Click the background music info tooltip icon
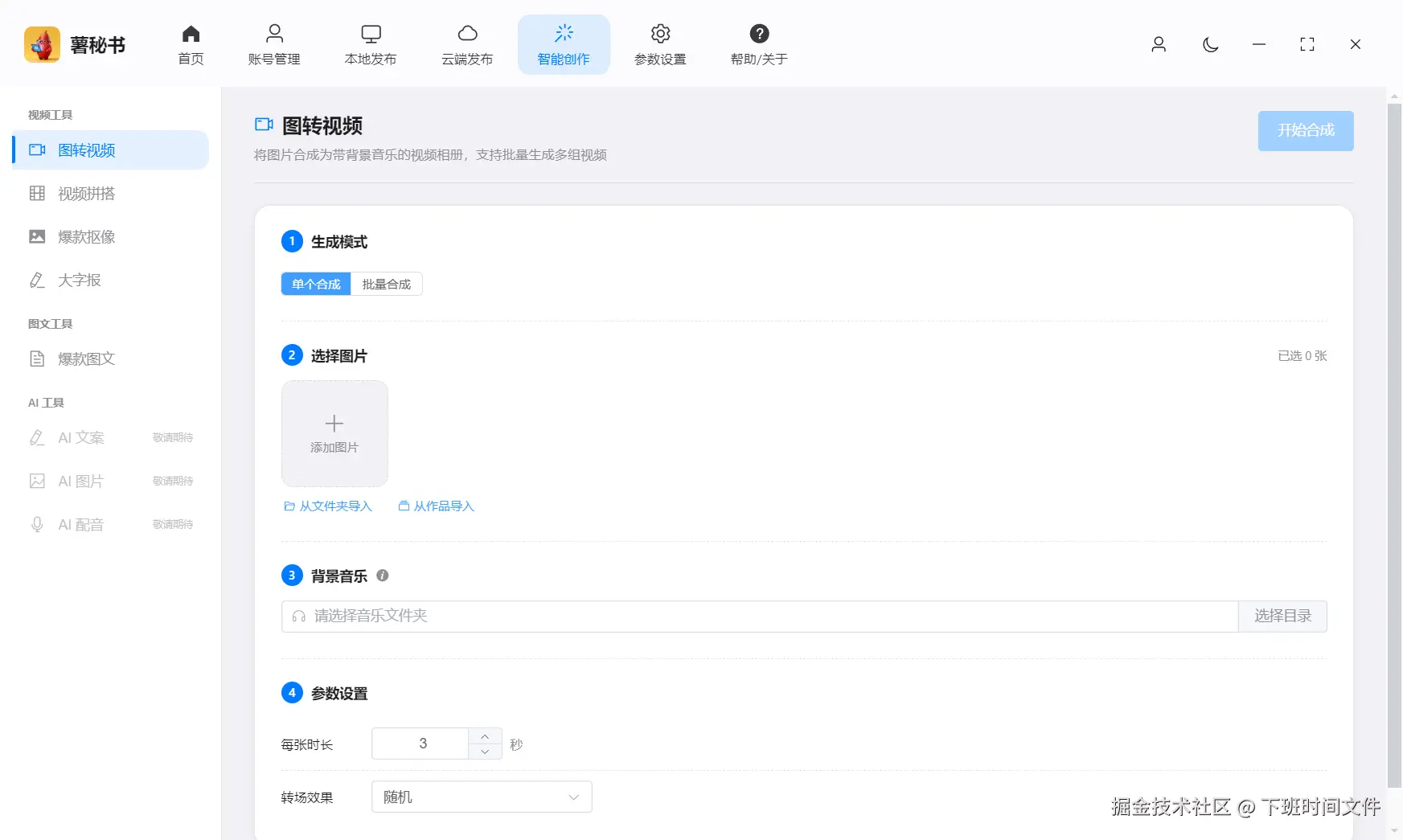This screenshot has height=840, width=1403. tap(383, 576)
